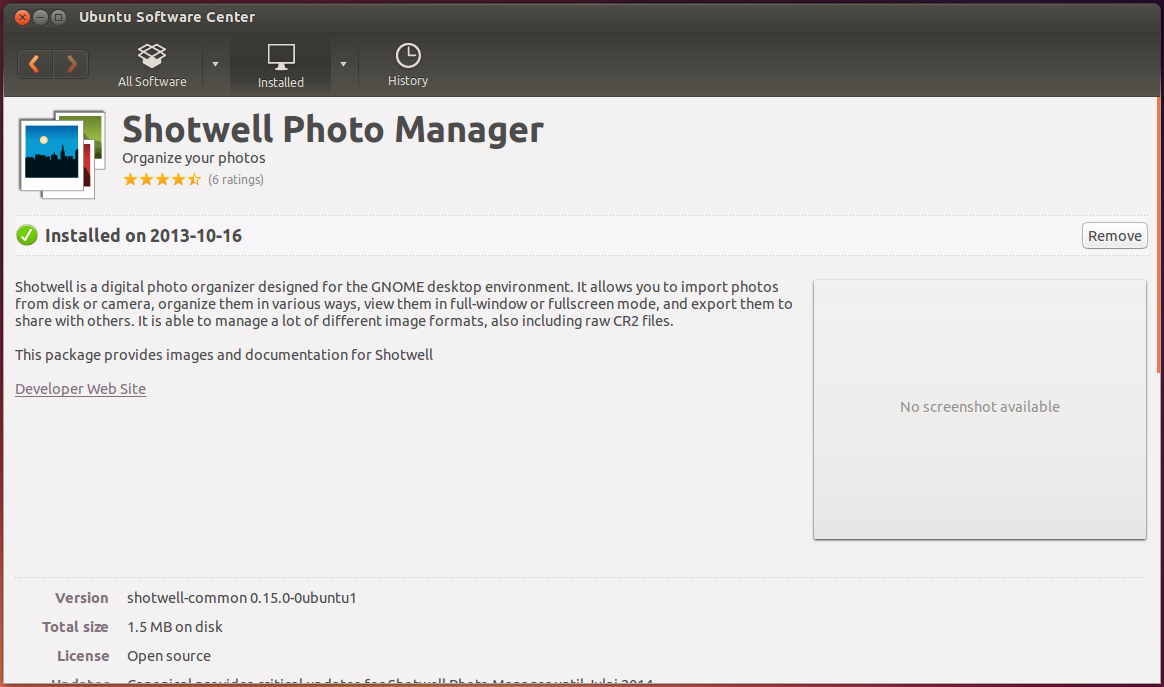Image resolution: width=1164 pixels, height=687 pixels.
Task: Open the History view
Action: 408,65
